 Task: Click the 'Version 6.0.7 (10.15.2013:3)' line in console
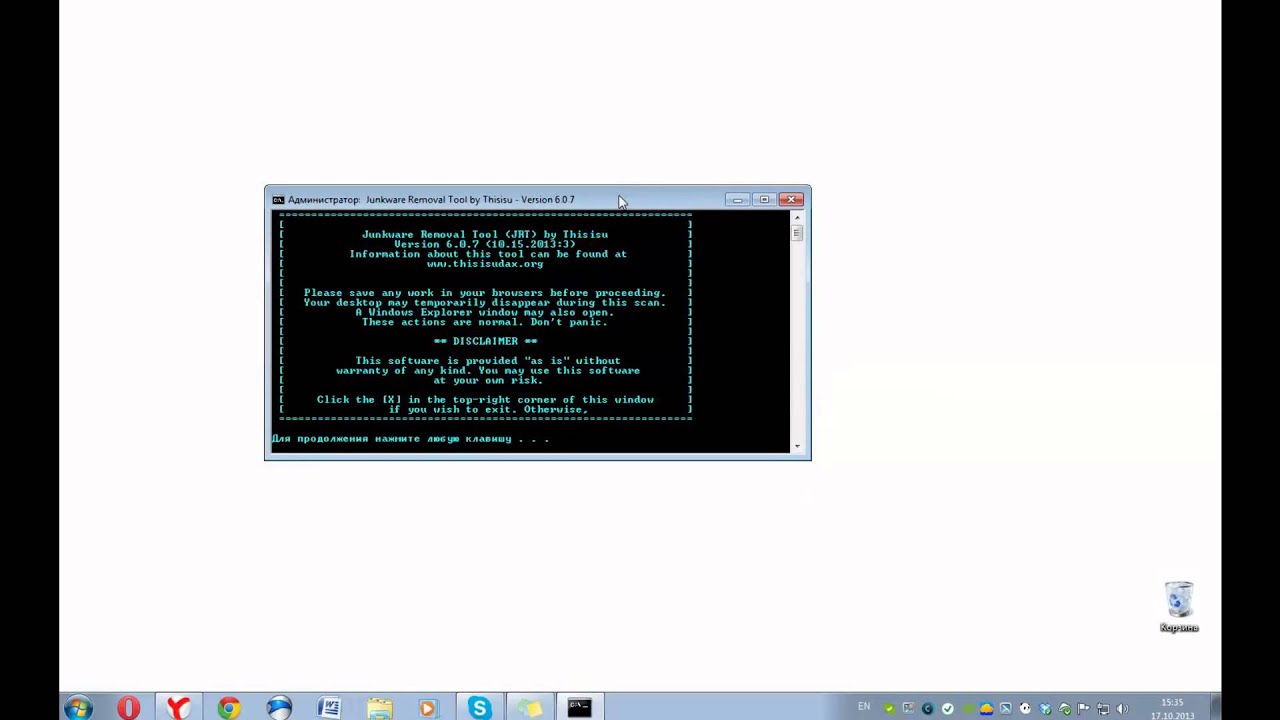(x=485, y=244)
